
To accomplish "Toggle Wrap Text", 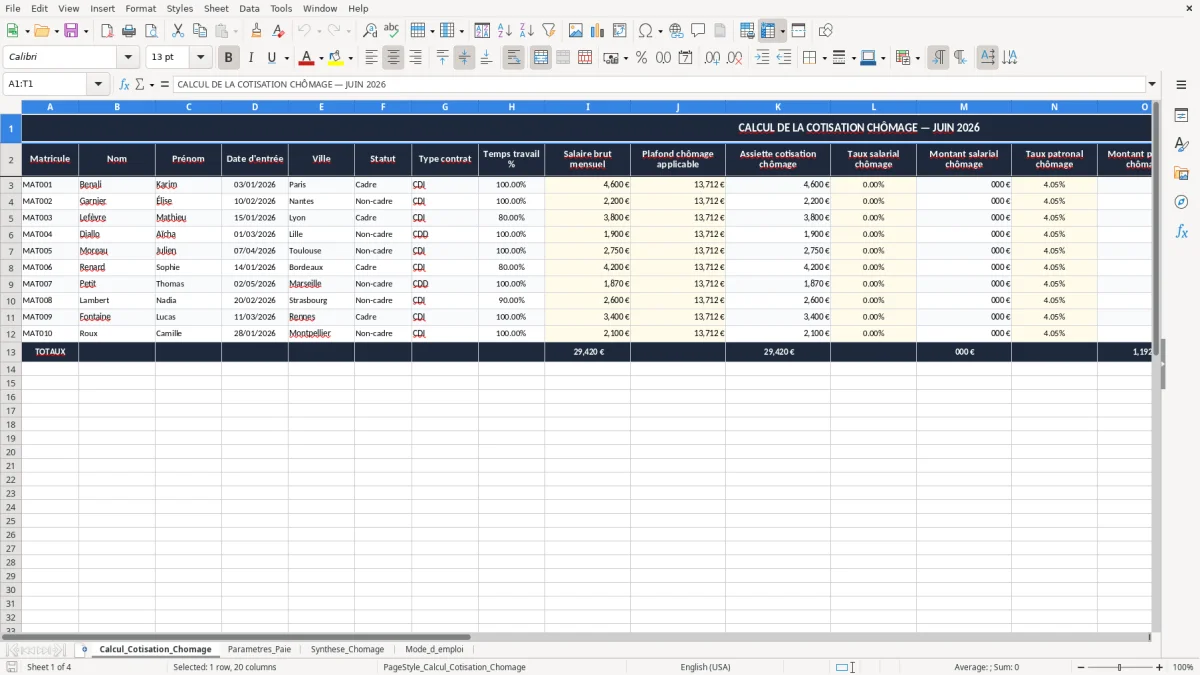I will click(x=513, y=58).
